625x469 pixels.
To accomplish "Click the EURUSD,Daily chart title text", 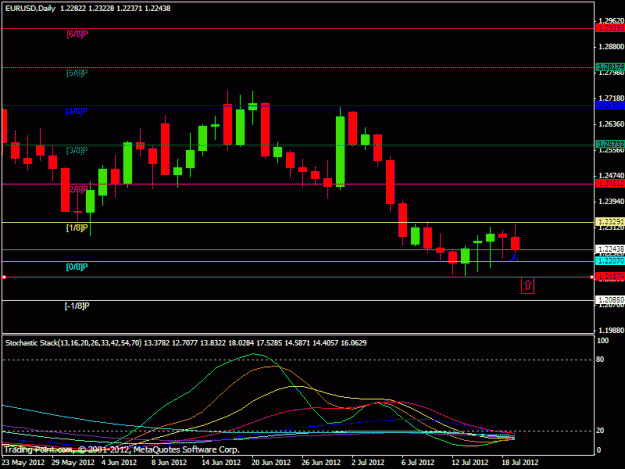I will 30,8.
